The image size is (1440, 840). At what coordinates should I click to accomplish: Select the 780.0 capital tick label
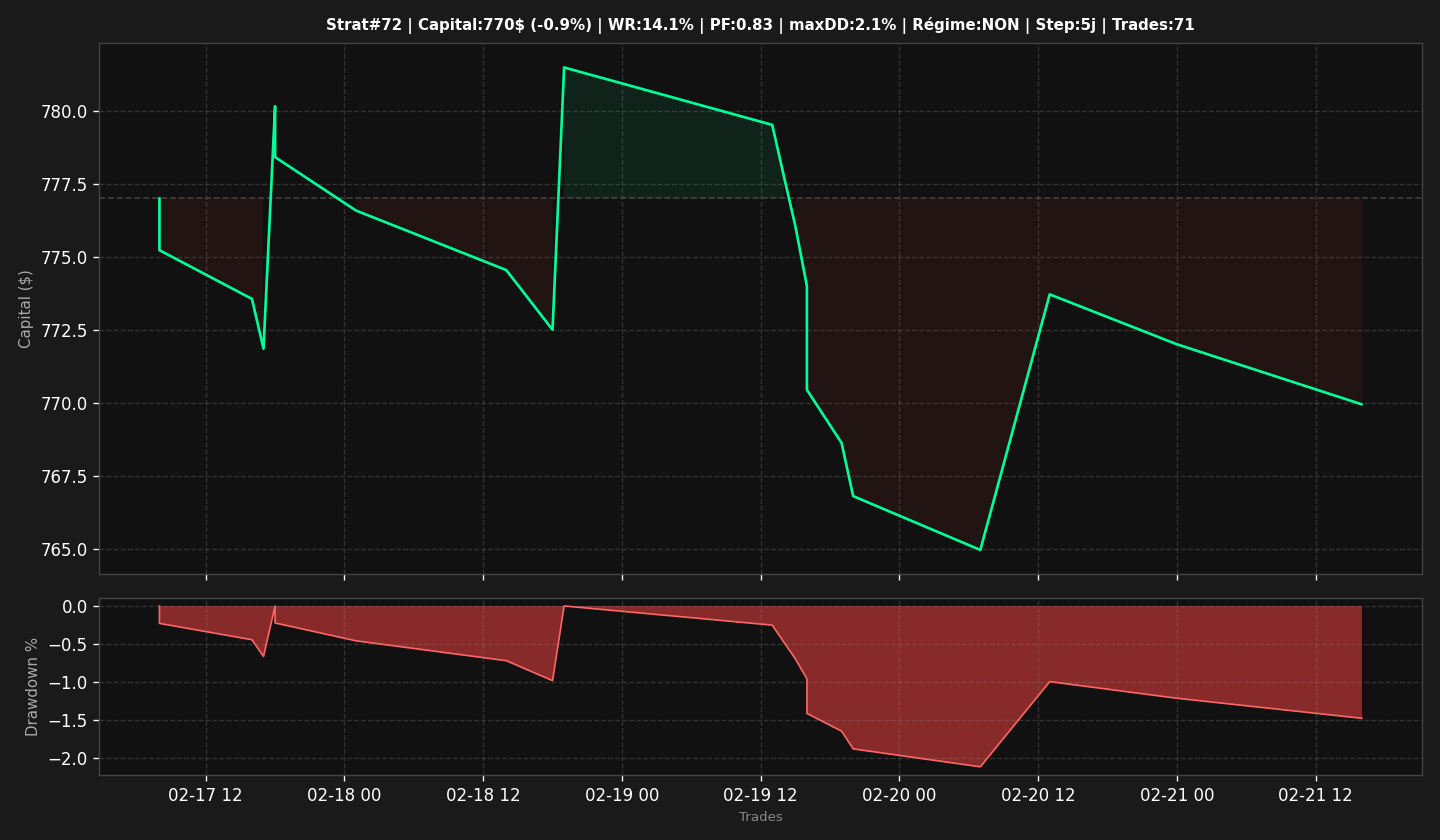pyautogui.click(x=65, y=112)
